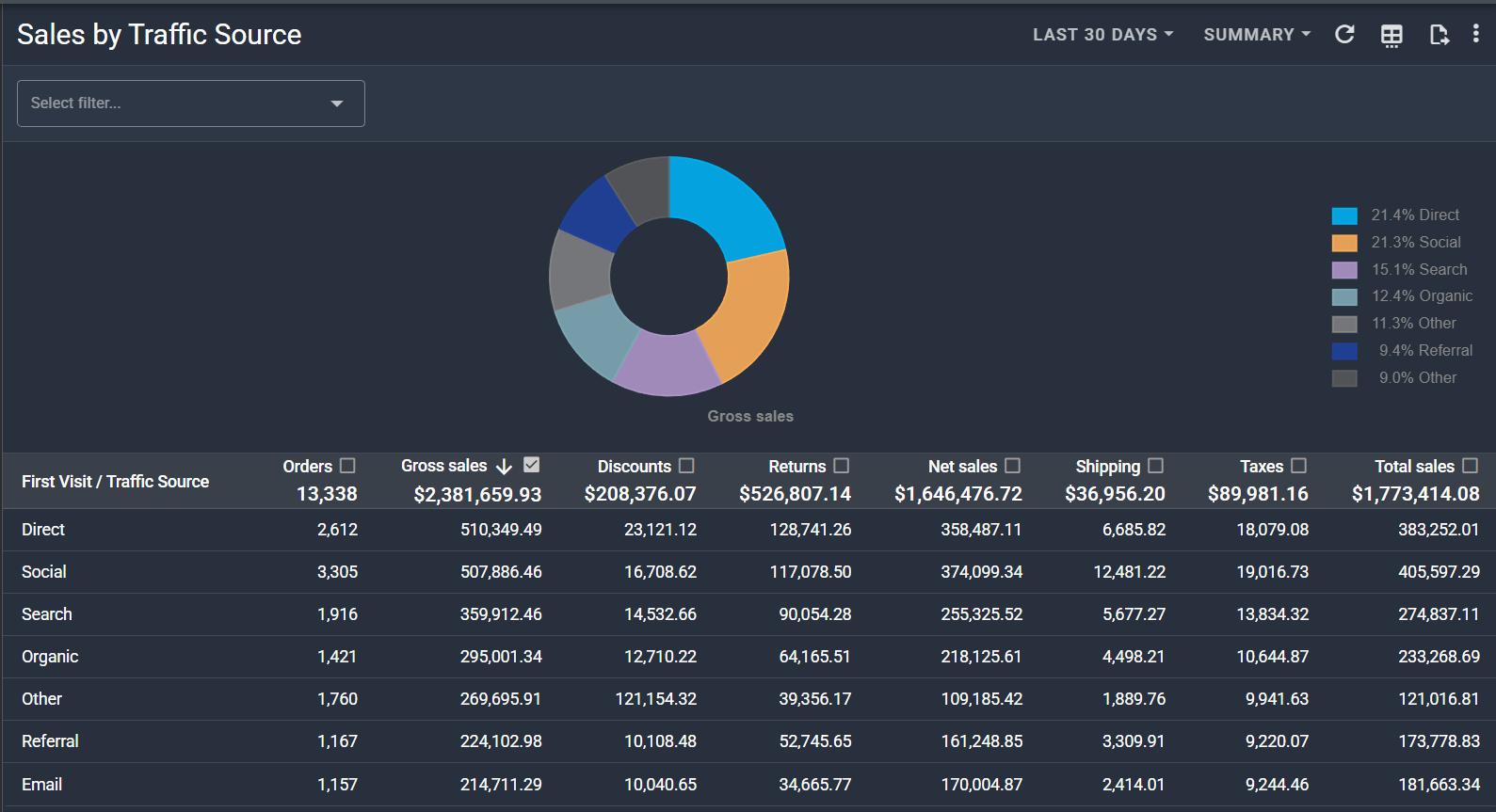Click the Search legend entry
1496x812 pixels.
1418,270
